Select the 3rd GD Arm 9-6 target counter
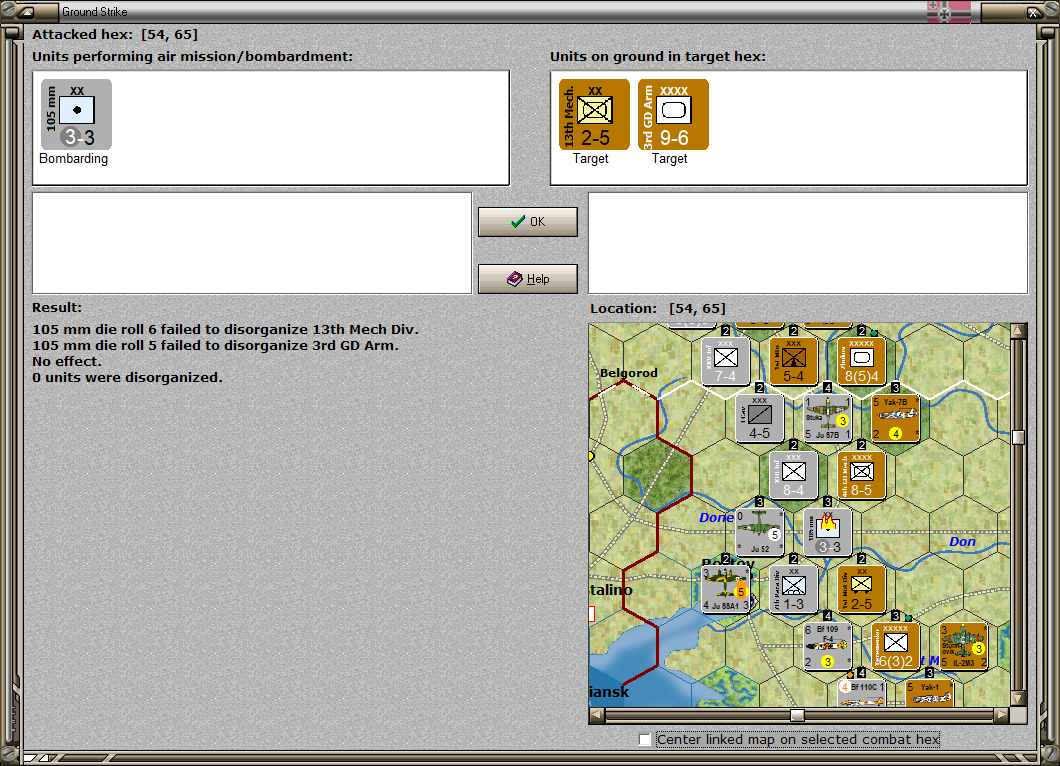 coord(673,114)
